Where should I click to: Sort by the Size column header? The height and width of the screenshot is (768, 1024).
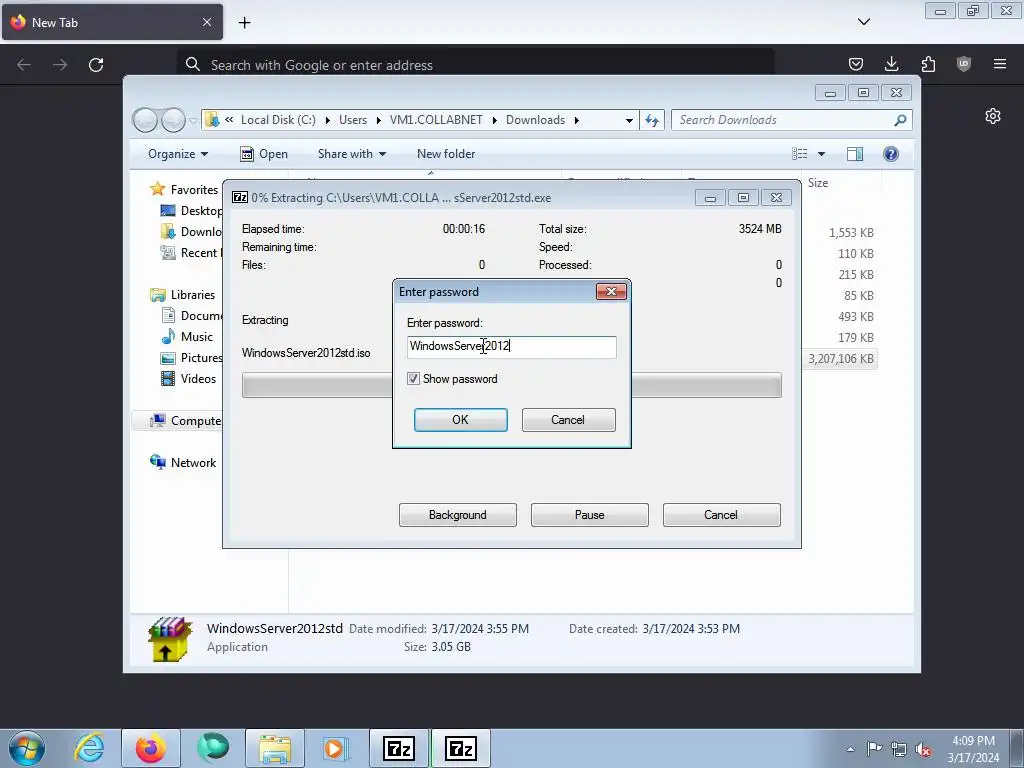[818, 183]
